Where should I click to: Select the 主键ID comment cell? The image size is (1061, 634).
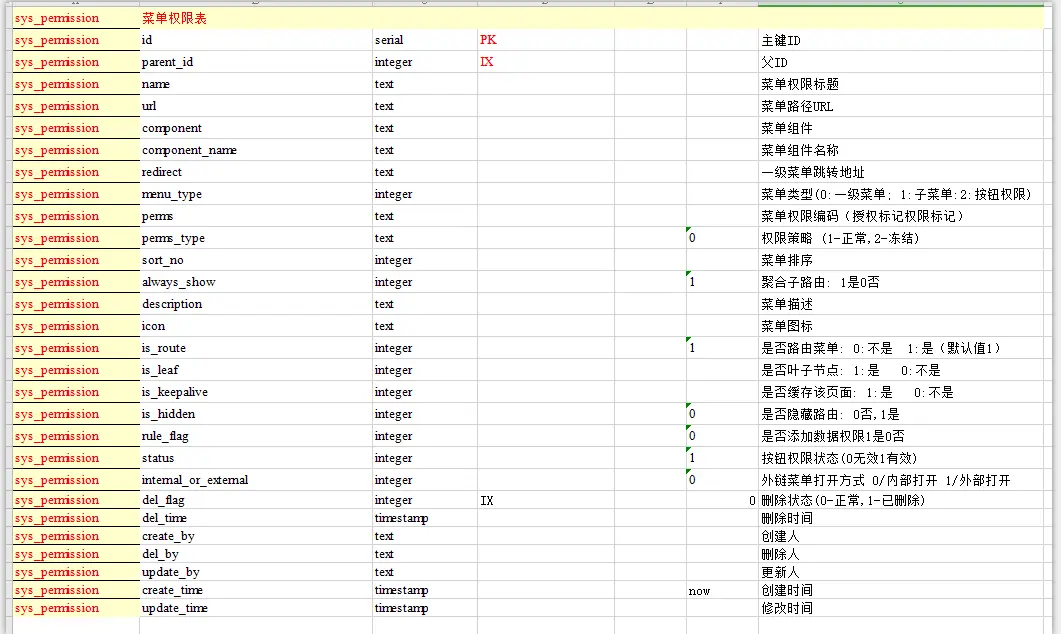[901, 40]
